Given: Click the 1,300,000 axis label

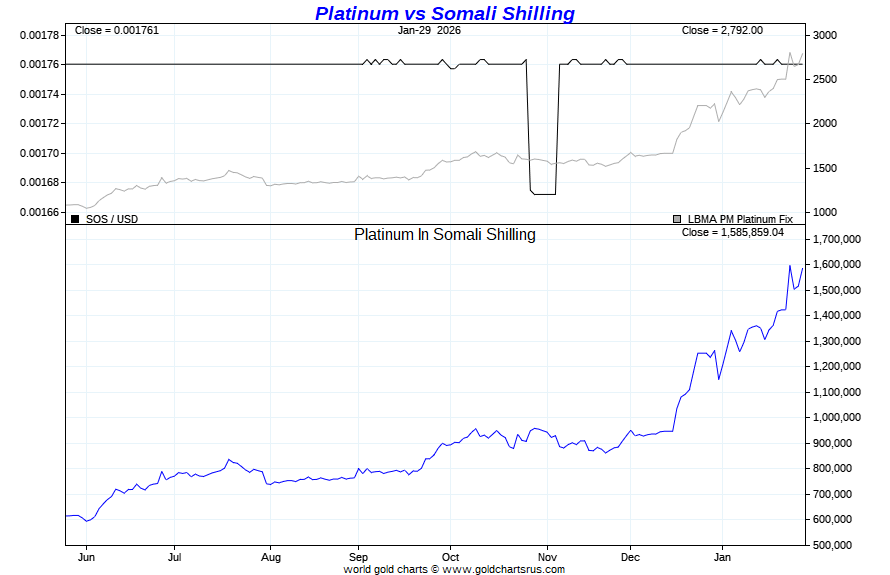Looking at the screenshot, I should click(837, 341).
